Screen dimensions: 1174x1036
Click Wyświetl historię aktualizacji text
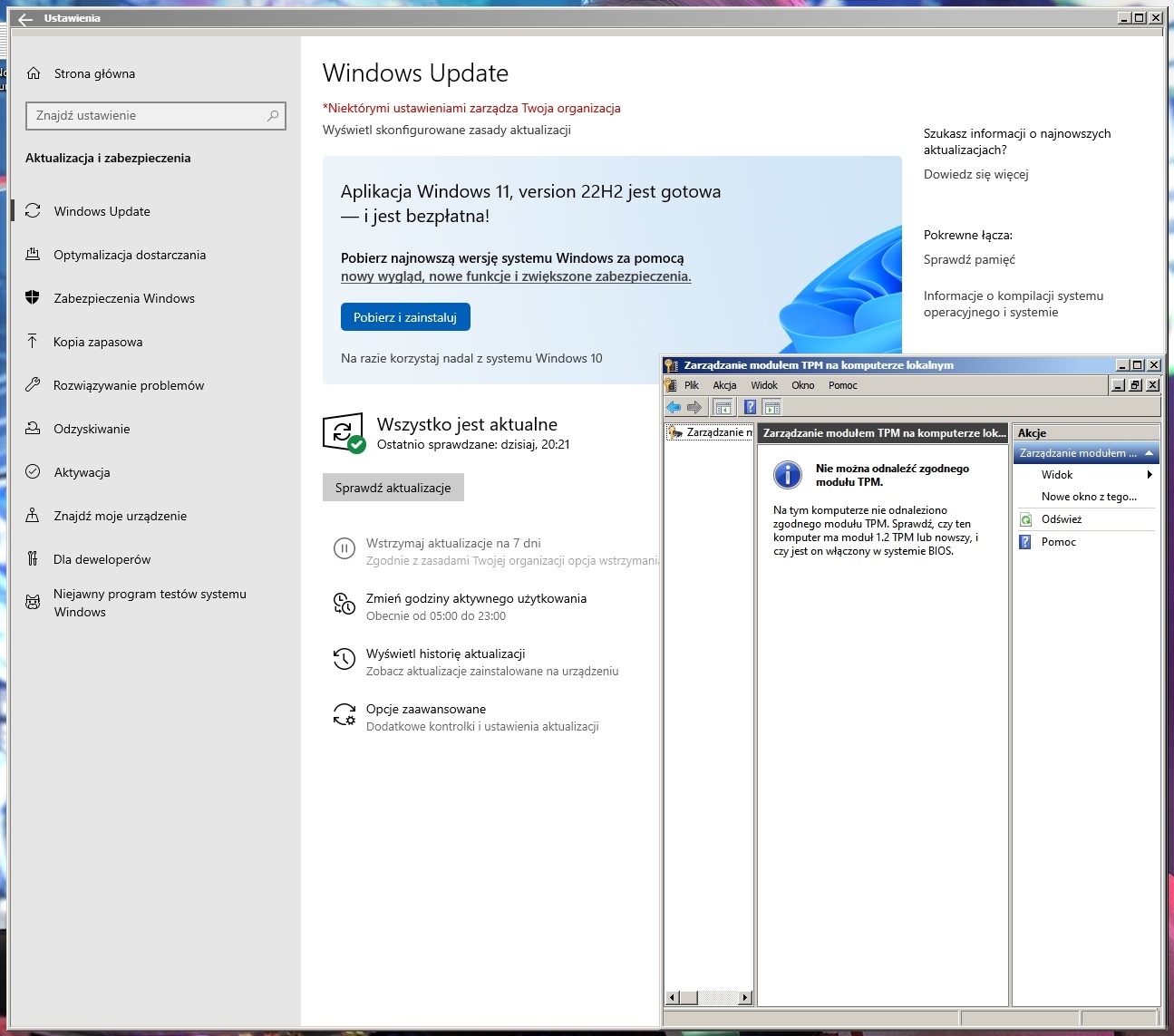446,654
